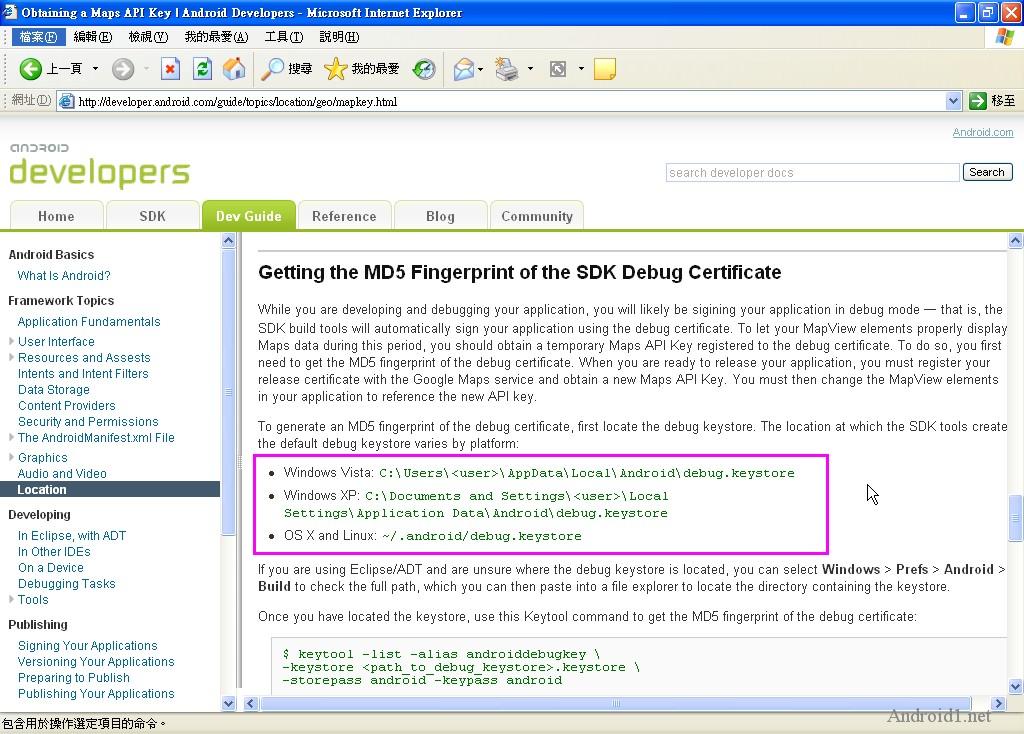Open Data Storage link
Screen dimensions: 1024x734
coord(54,390)
